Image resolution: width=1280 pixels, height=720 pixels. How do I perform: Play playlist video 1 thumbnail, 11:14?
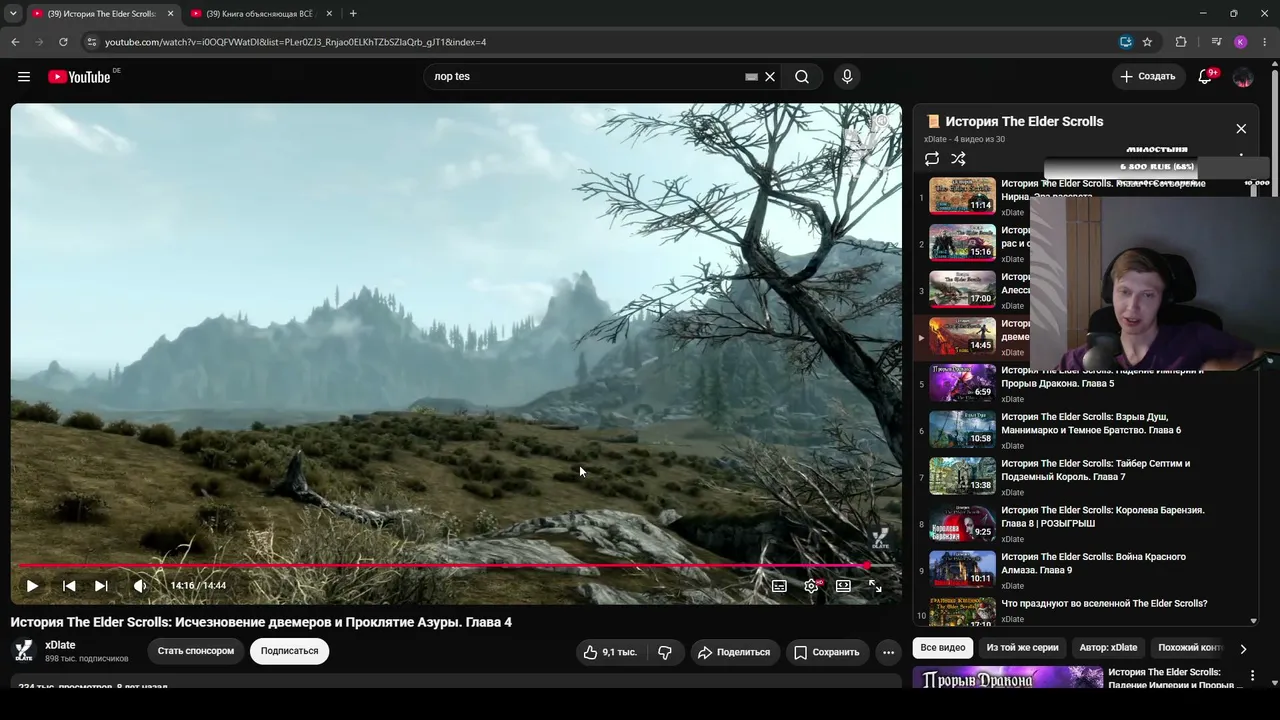coord(963,196)
